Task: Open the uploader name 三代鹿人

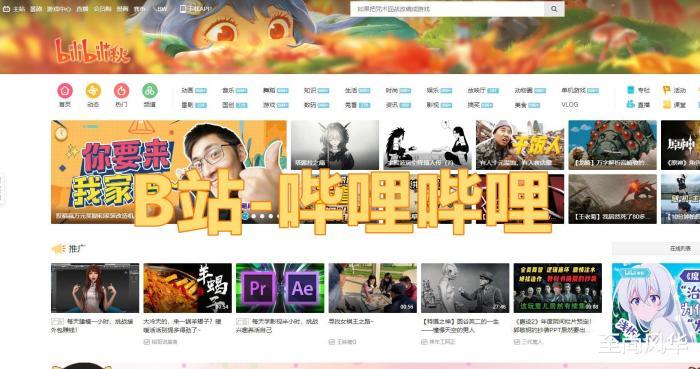Action: (533, 342)
